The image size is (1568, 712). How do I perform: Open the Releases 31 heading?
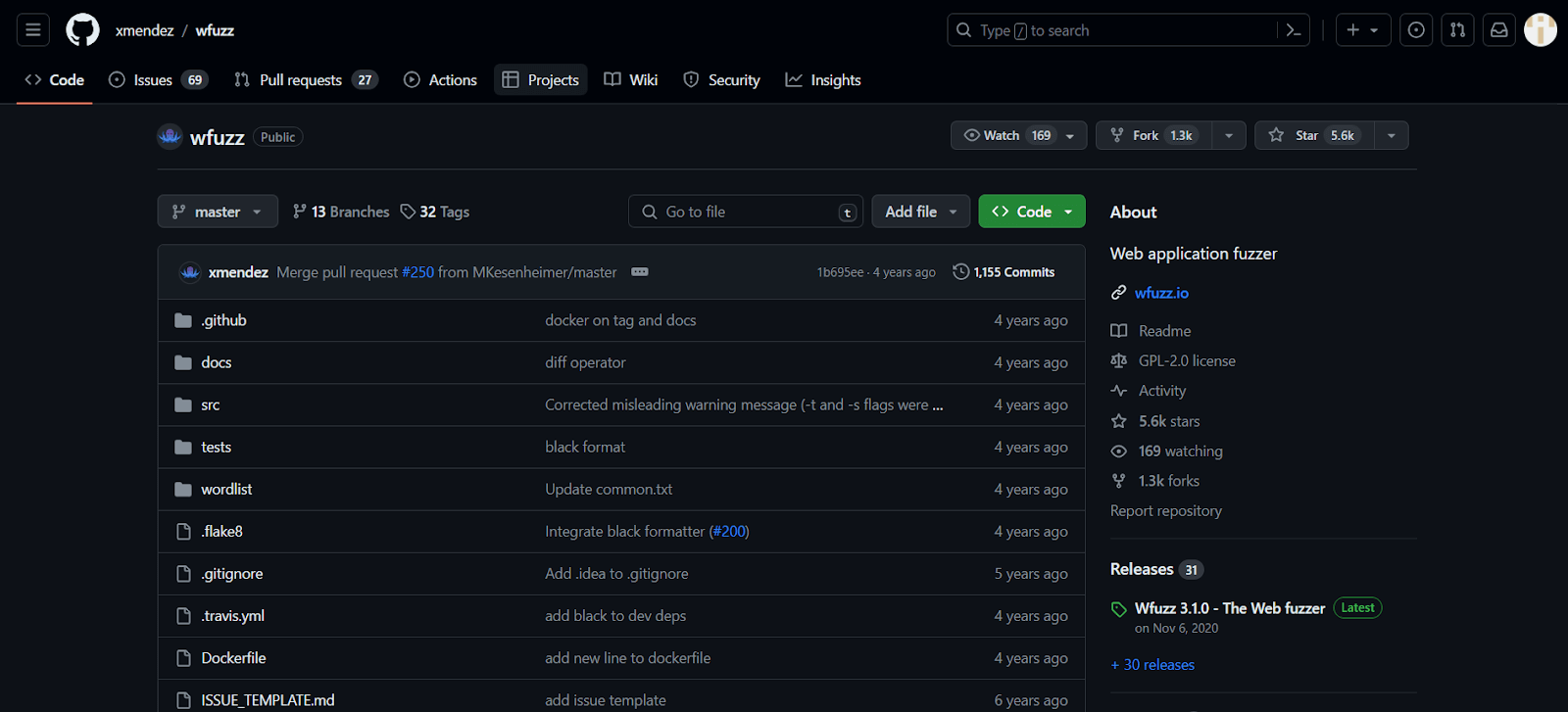click(x=1156, y=569)
